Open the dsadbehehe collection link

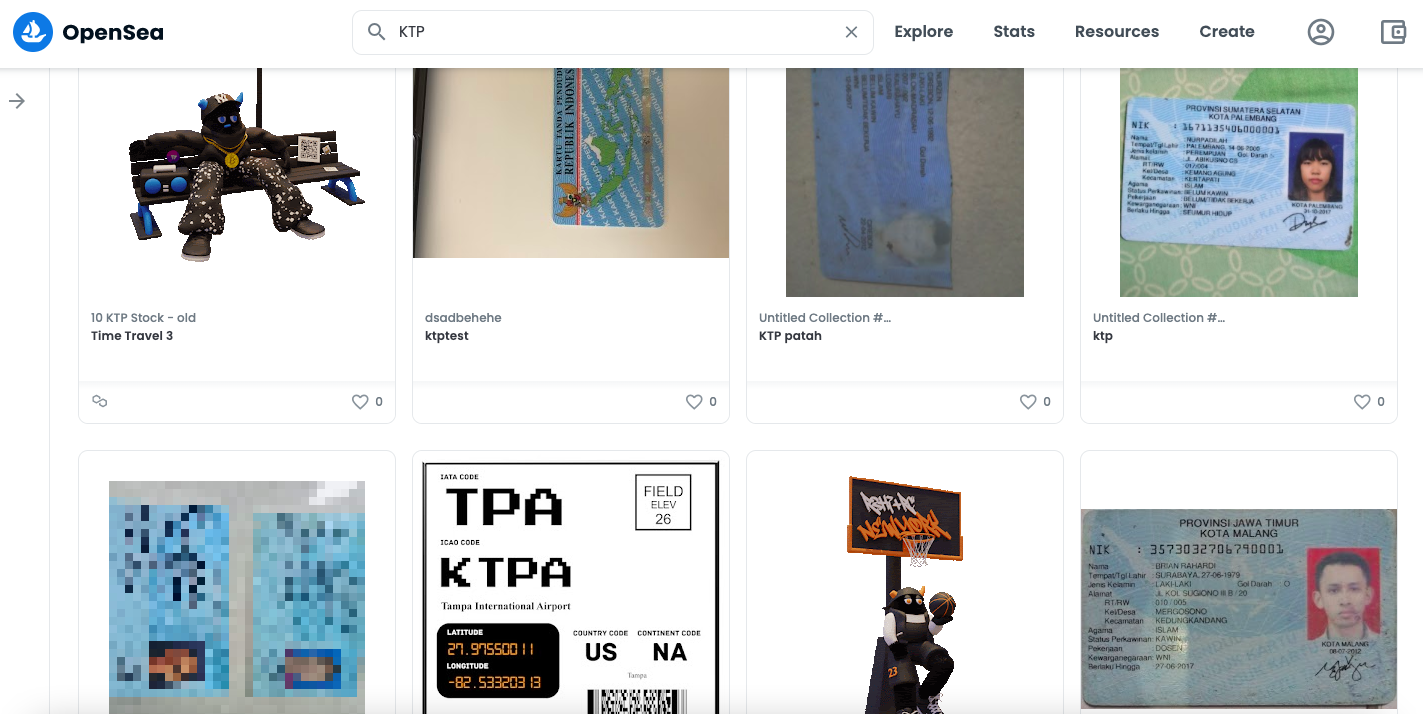463,318
